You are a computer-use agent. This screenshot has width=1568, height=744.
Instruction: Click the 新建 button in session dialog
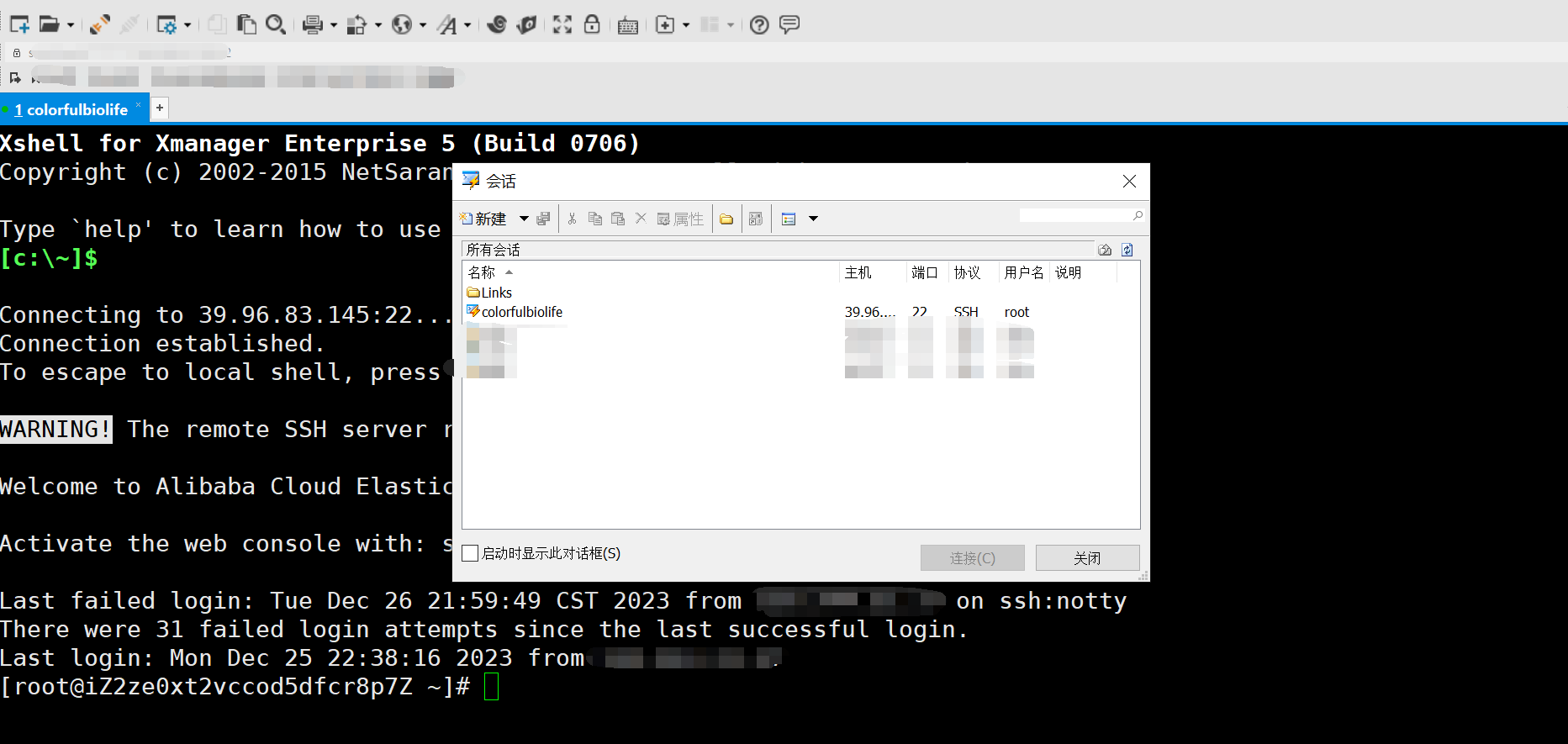coord(484,219)
